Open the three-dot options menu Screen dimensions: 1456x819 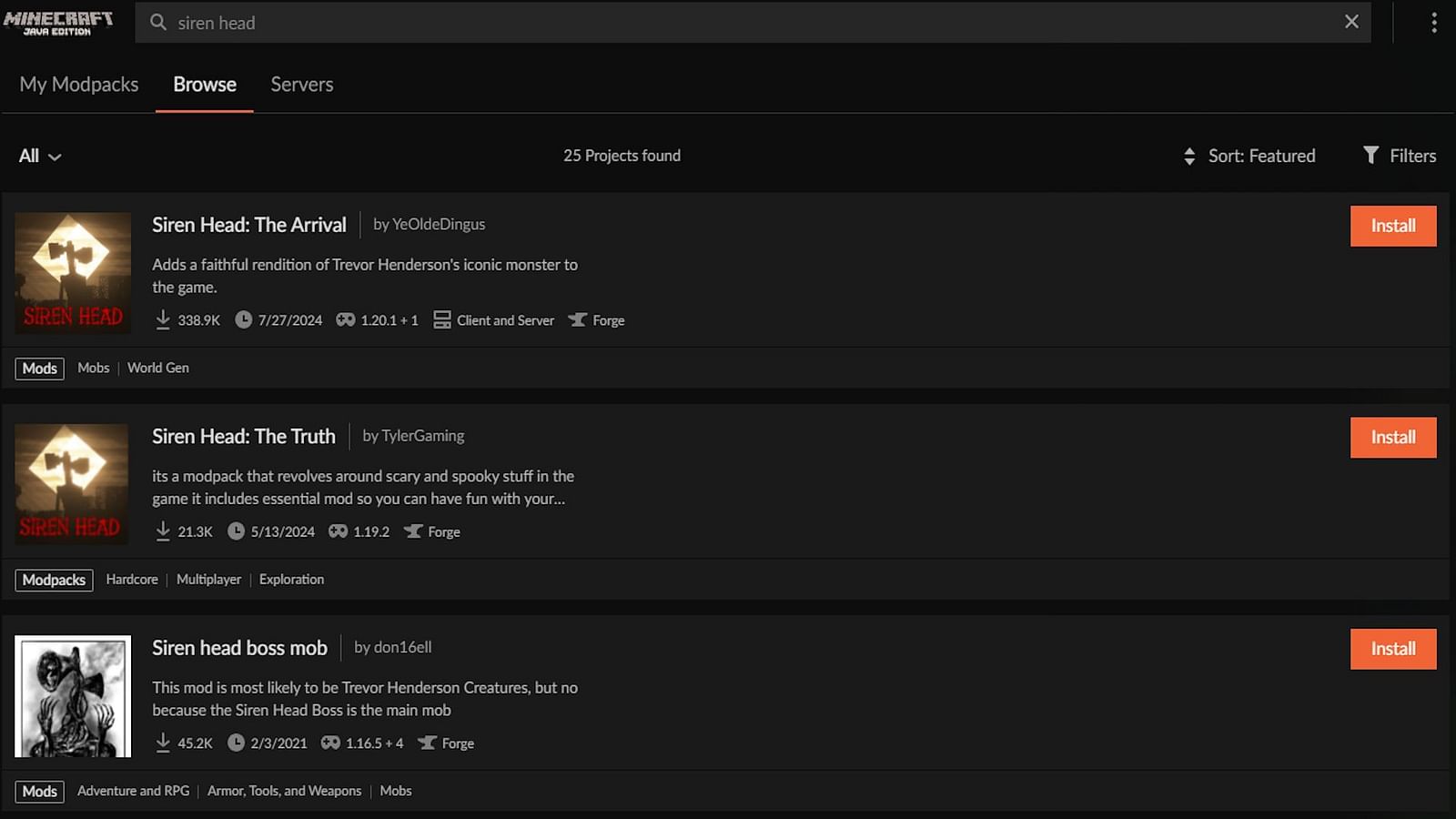1433,23
